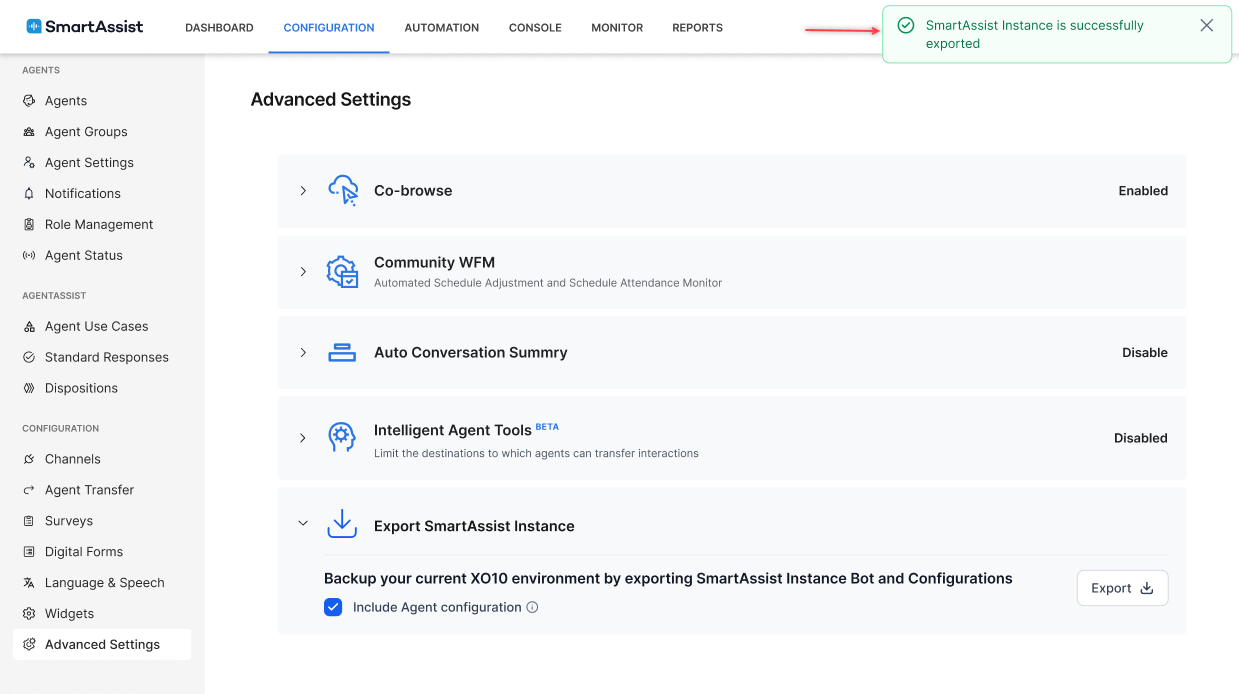Click the SmartAssist logo icon
This screenshot has width=1239, height=694.
click(x=34, y=27)
